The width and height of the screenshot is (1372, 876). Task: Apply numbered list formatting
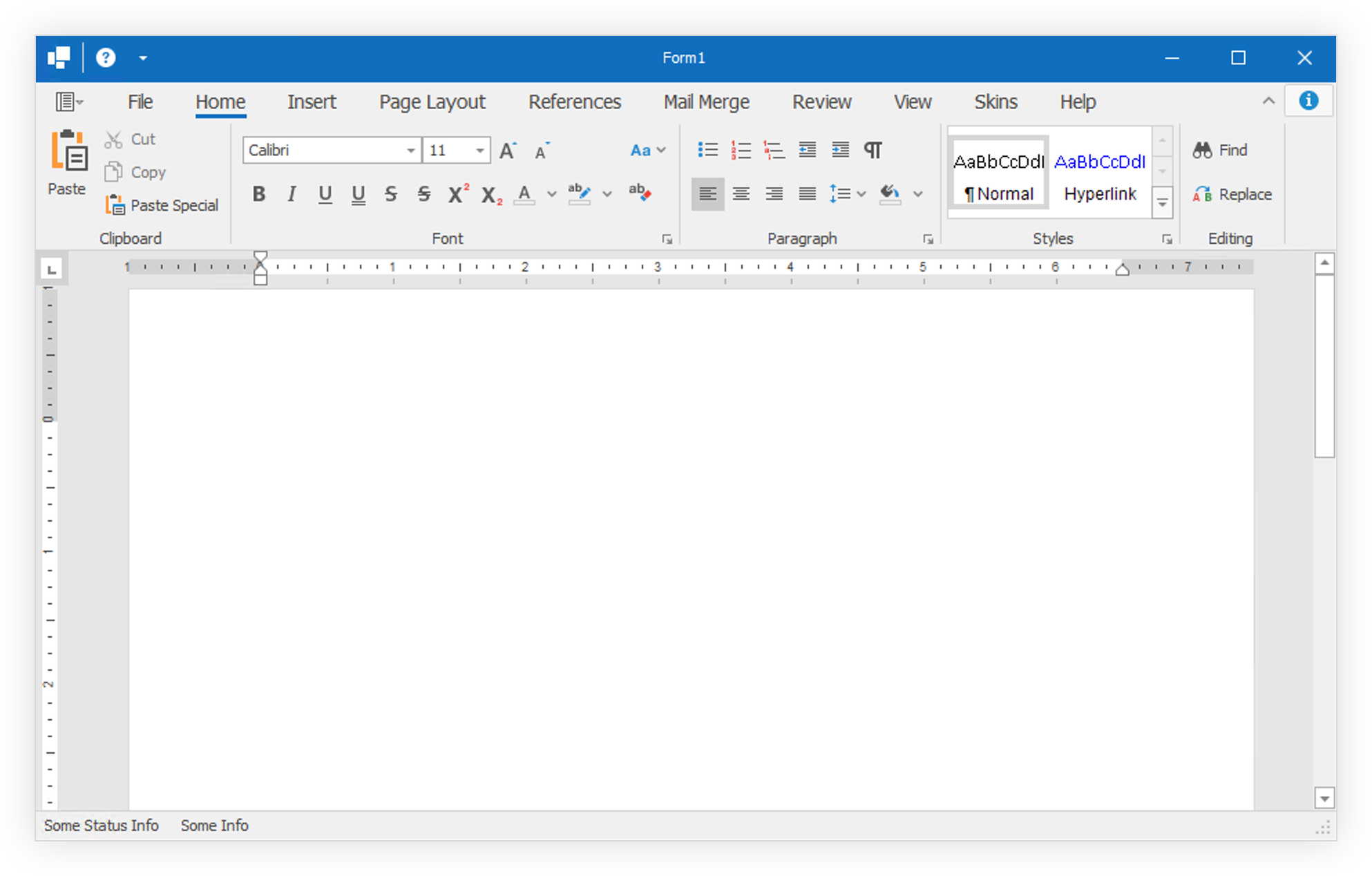[x=741, y=150]
